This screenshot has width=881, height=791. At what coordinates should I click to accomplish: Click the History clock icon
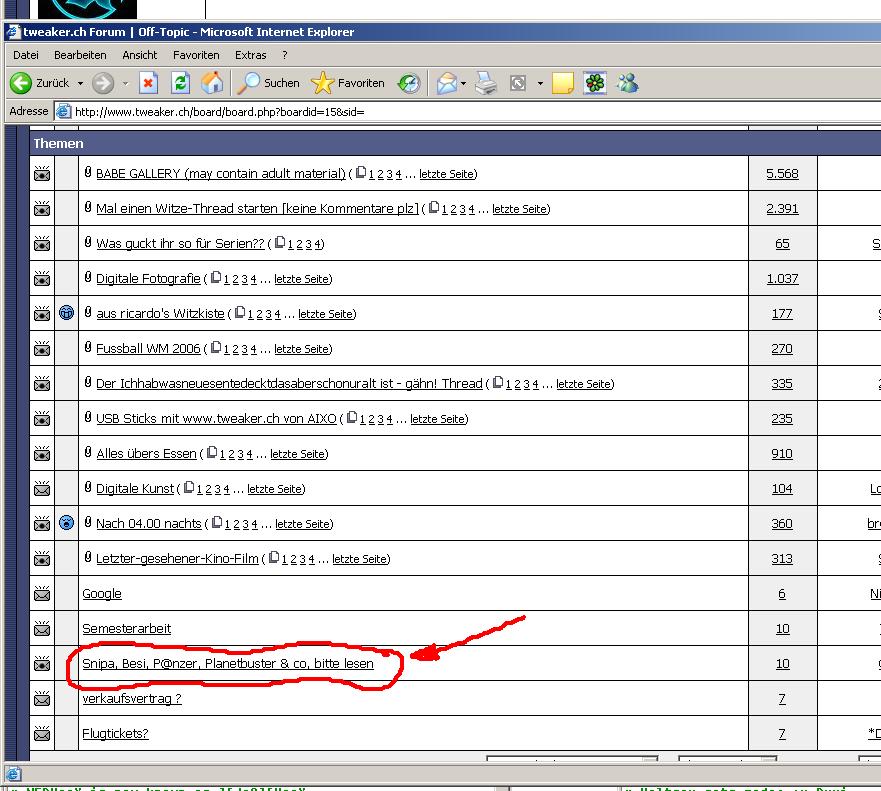pos(409,83)
